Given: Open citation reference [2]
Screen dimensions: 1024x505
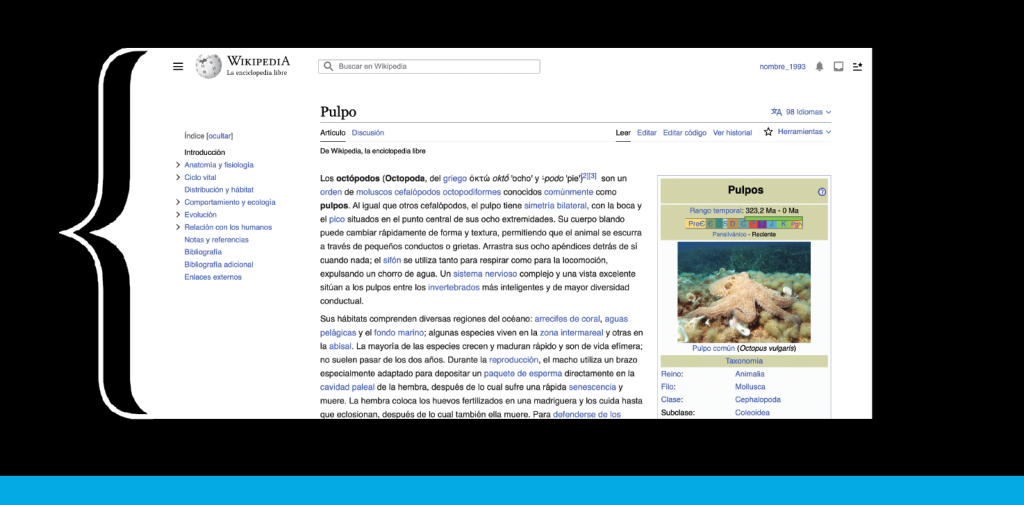Looking at the screenshot, I should point(584,176).
